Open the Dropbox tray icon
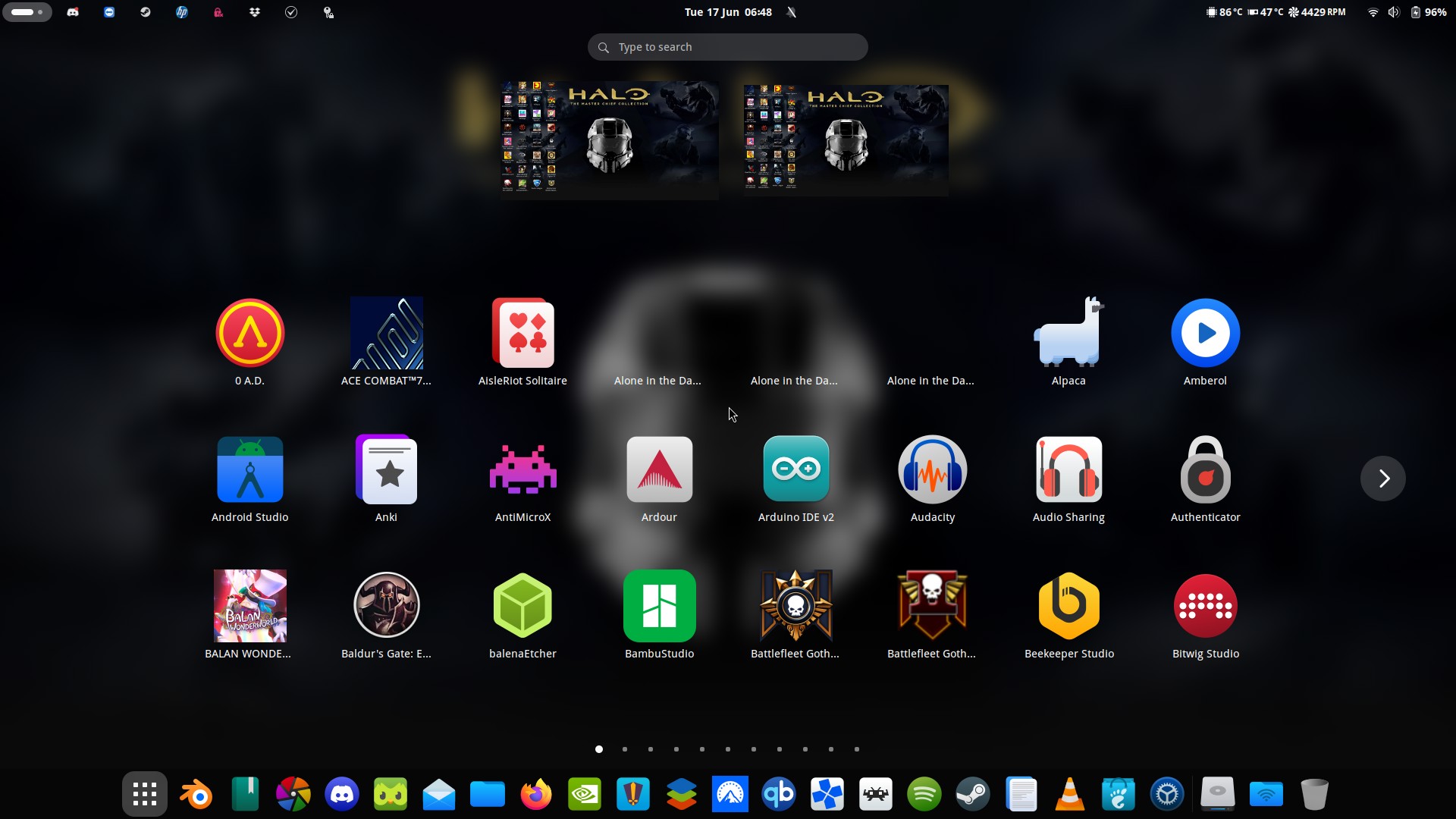Image resolution: width=1456 pixels, height=819 pixels. 256,12
